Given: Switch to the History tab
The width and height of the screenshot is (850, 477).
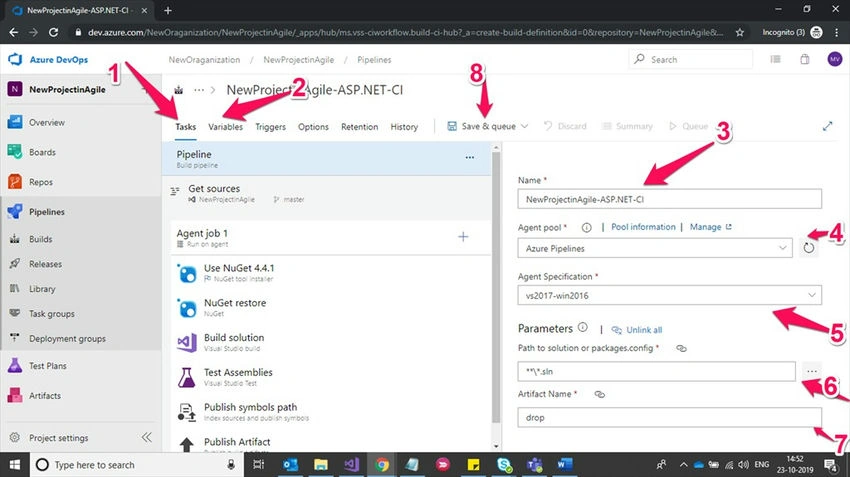Looking at the screenshot, I should pos(404,127).
